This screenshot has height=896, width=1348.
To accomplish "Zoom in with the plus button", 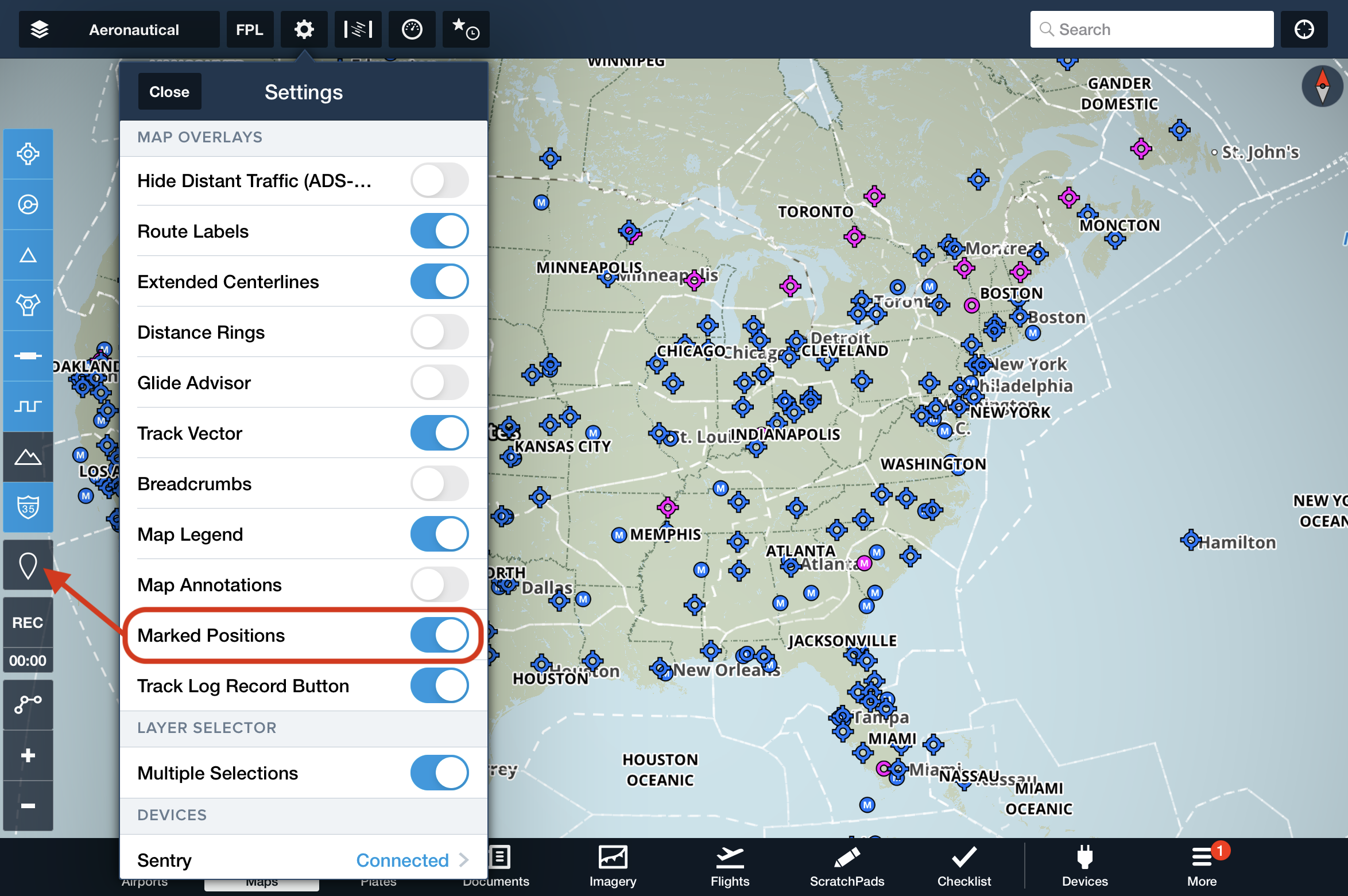I will 28,755.
